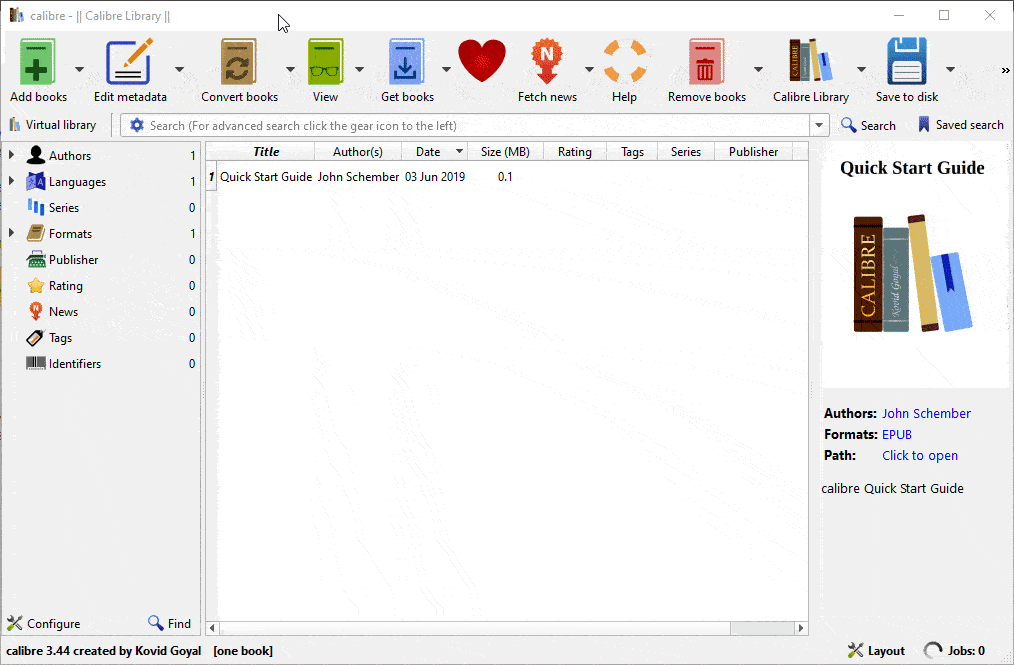
Task: Expand the Formats tree node
Action: coord(12,233)
